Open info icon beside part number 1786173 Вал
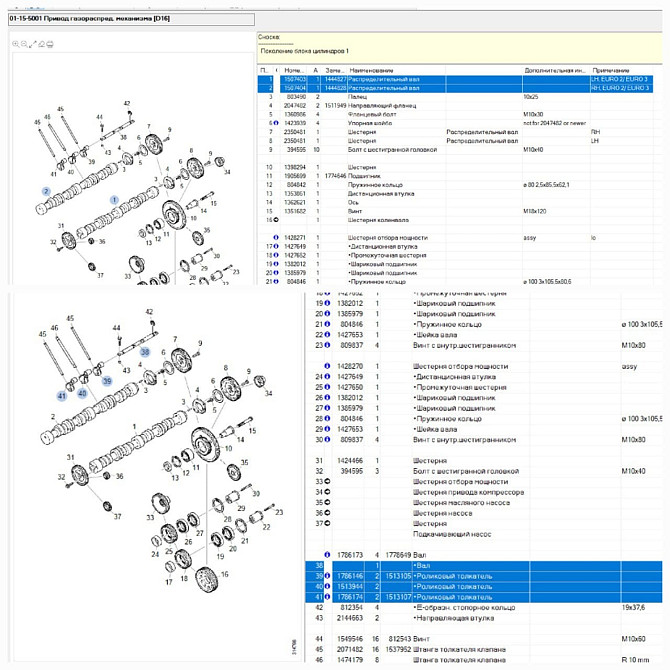Viewport: 670px width, 670px height. tap(327, 555)
